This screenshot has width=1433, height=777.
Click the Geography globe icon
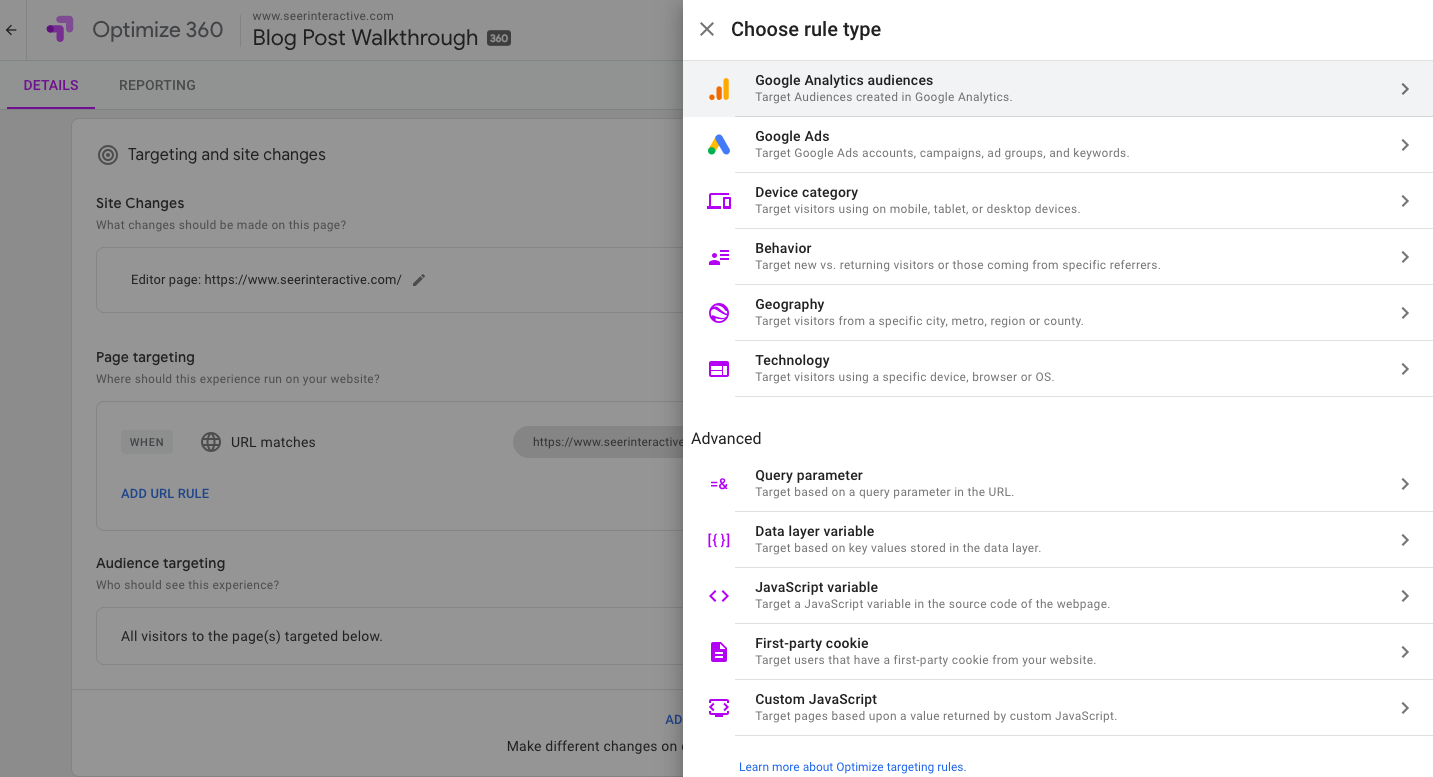click(x=719, y=313)
